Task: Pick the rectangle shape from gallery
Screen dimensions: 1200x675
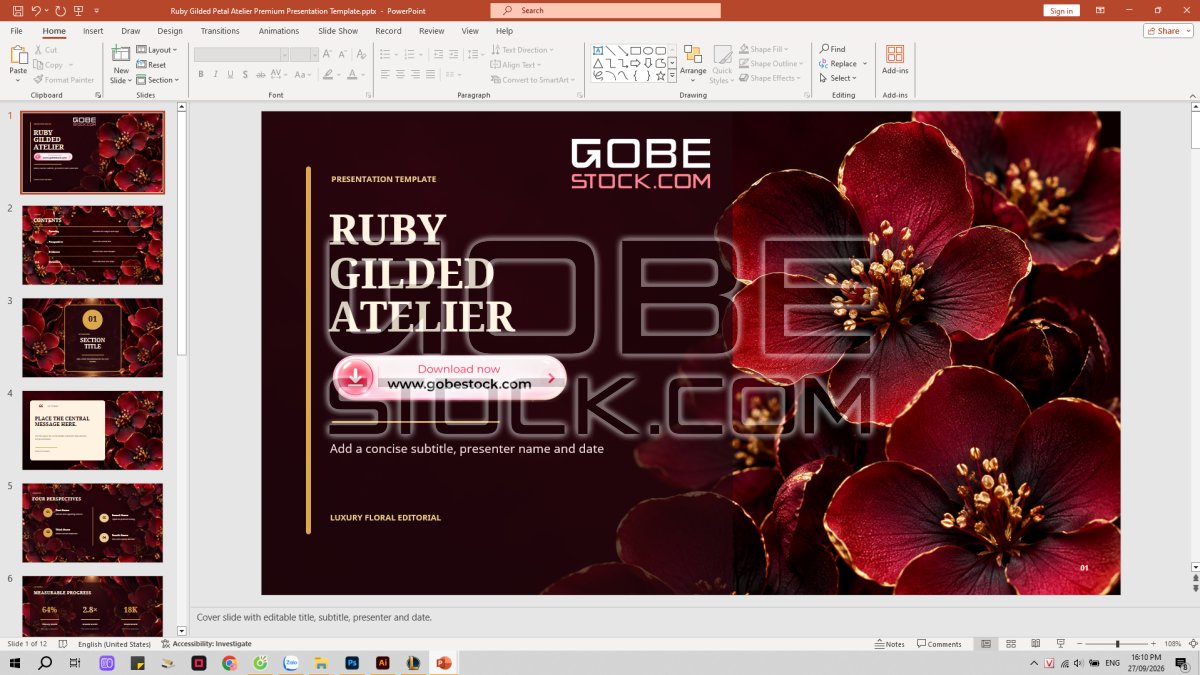Action: (635, 50)
